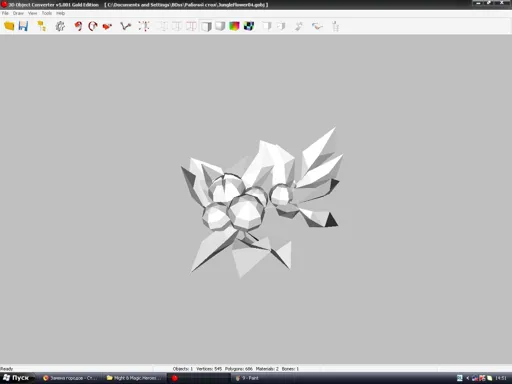Save the model with the floppy disk icon
The height and width of the screenshot is (384, 512).
23,26
